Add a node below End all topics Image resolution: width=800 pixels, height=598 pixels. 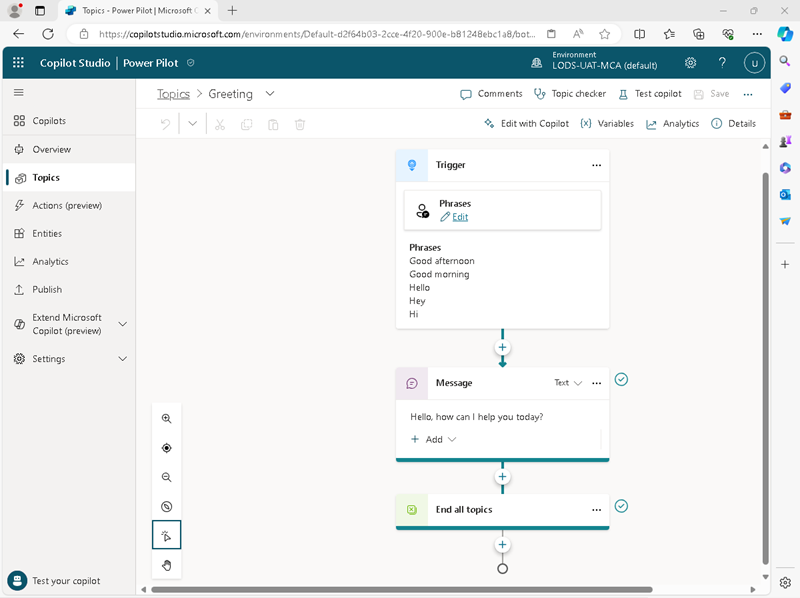(503, 545)
